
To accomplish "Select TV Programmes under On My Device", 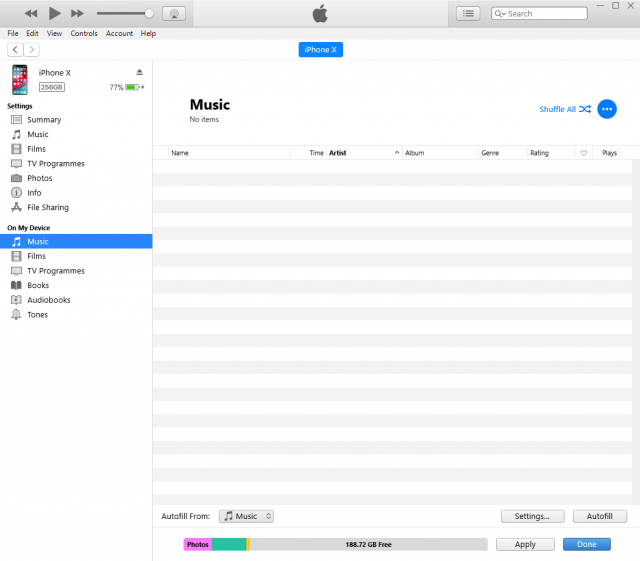I will coord(76,271).
